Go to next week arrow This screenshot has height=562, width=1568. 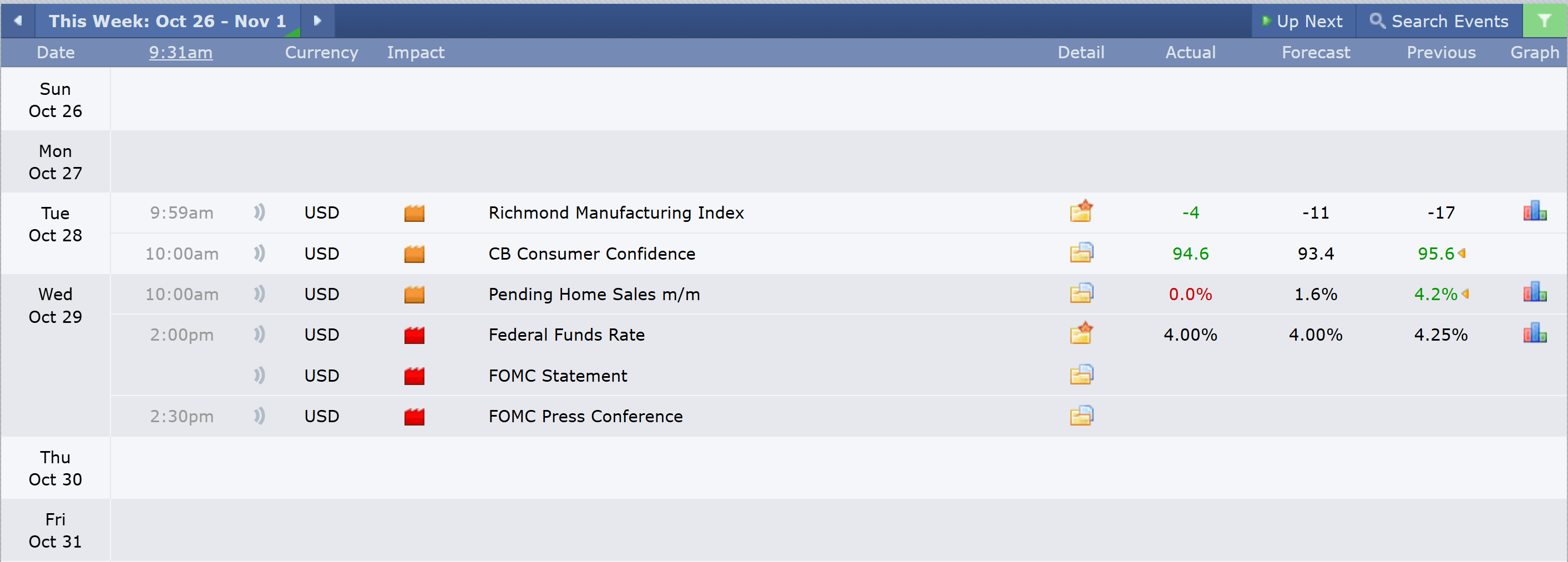coord(317,21)
